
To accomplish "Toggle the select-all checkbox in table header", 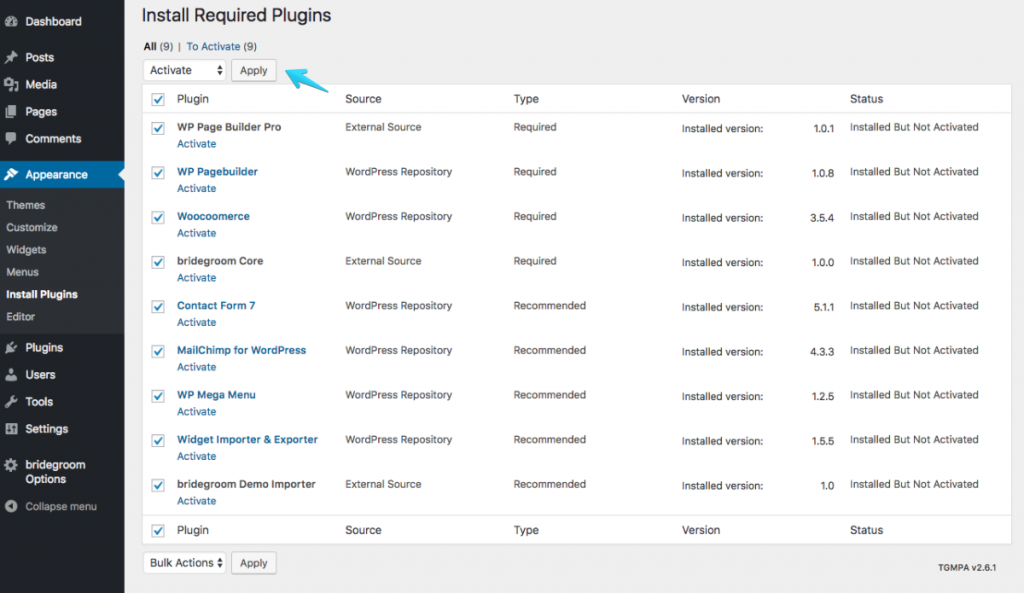I will click(x=158, y=99).
